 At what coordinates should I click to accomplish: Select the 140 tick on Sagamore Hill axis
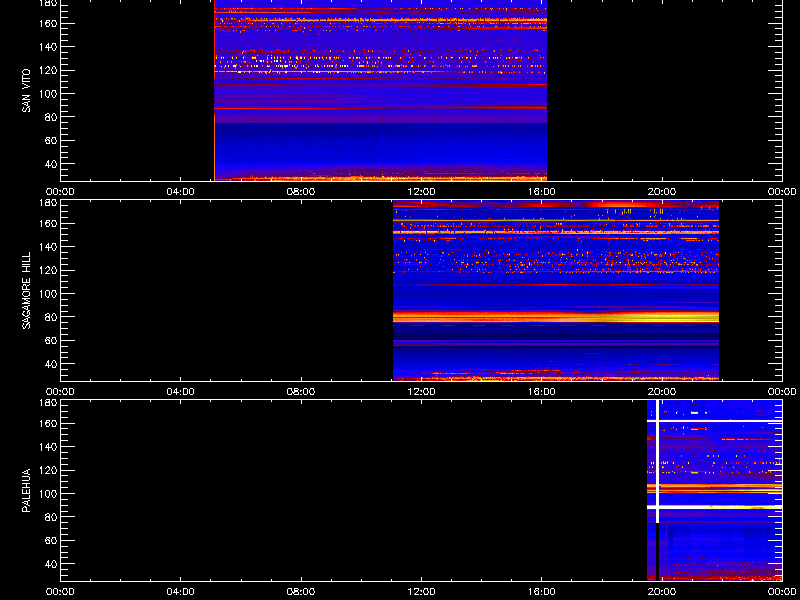(x=47, y=247)
